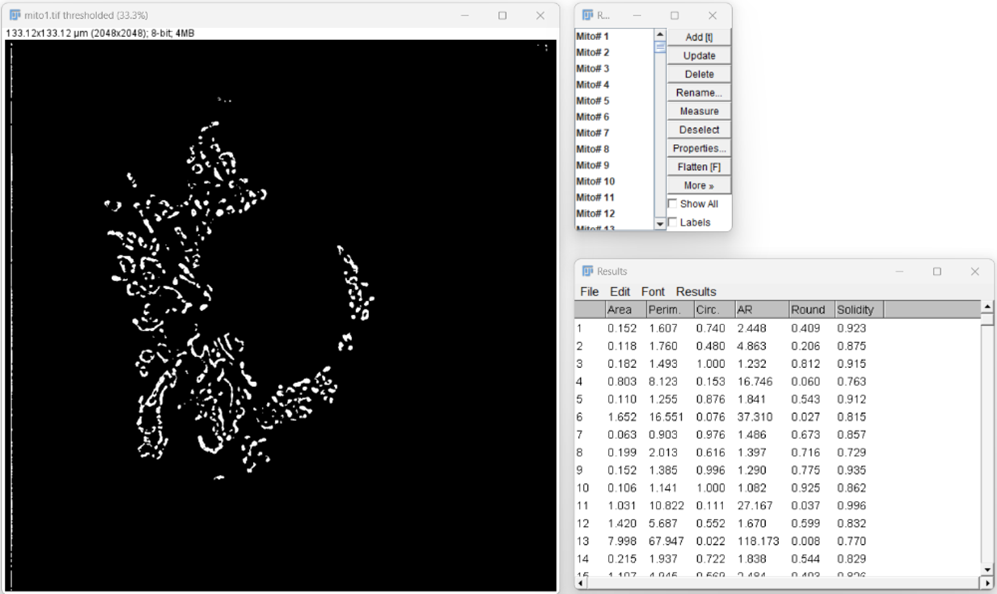Screen dimensions: 997x594
Task: Click image info text 133.12x133.12 µm
Action: click(46, 33)
